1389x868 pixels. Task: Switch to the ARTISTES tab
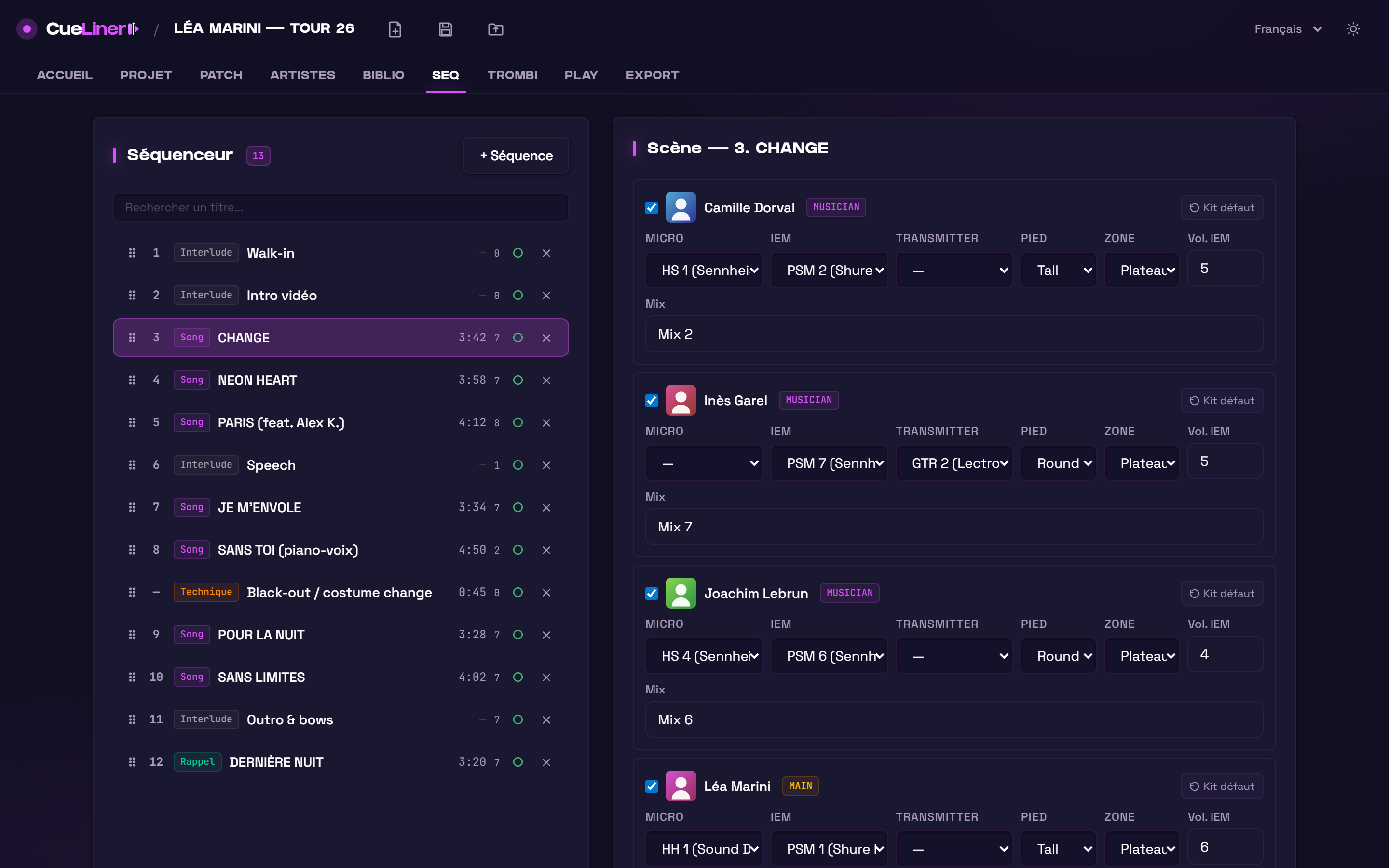302,75
